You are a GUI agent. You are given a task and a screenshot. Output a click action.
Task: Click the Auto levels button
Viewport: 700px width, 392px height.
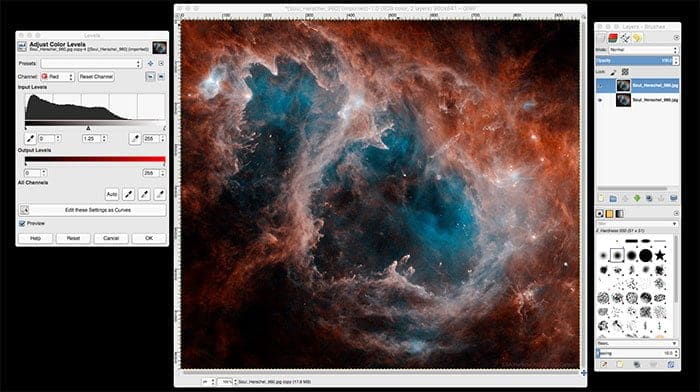click(x=112, y=194)
